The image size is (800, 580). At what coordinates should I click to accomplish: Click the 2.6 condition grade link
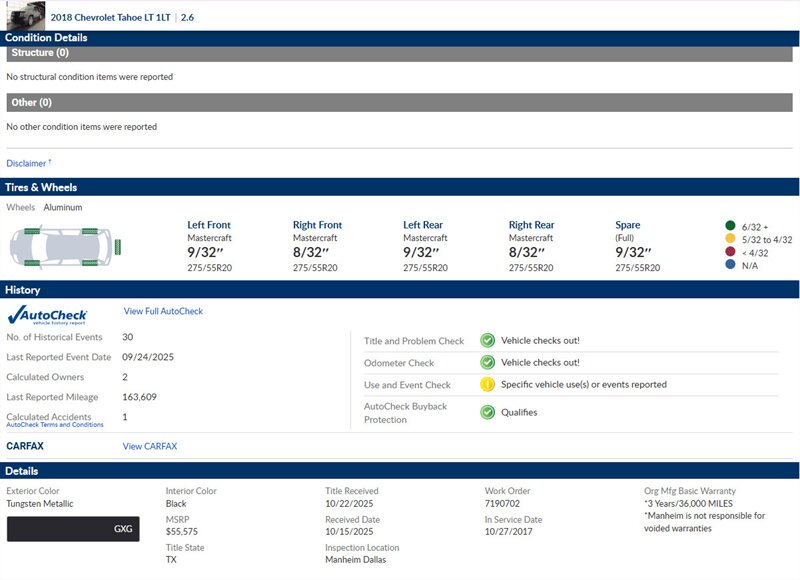click(x=187, y=17)
